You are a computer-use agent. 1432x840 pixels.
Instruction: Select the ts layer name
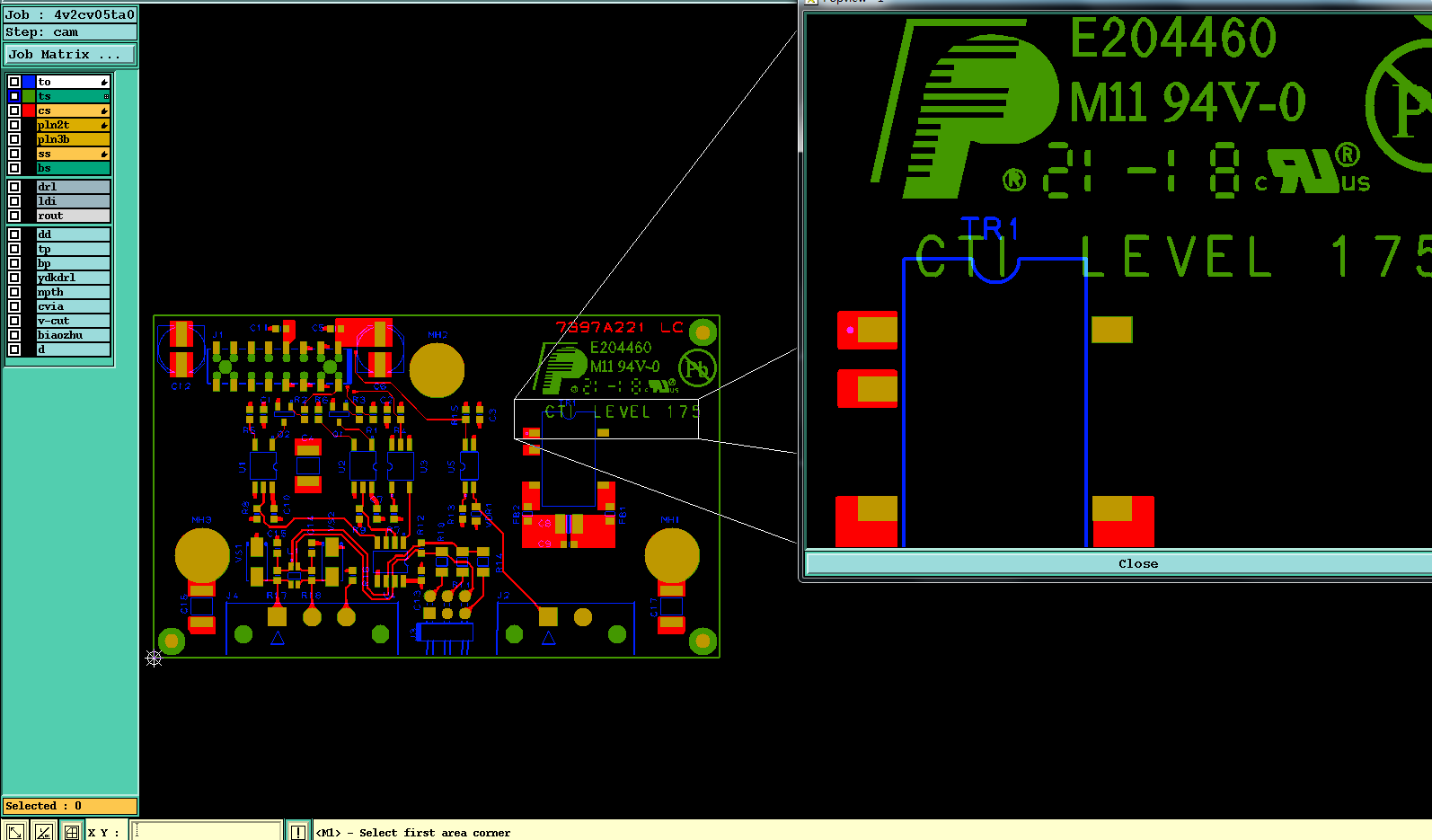(73, 96)
